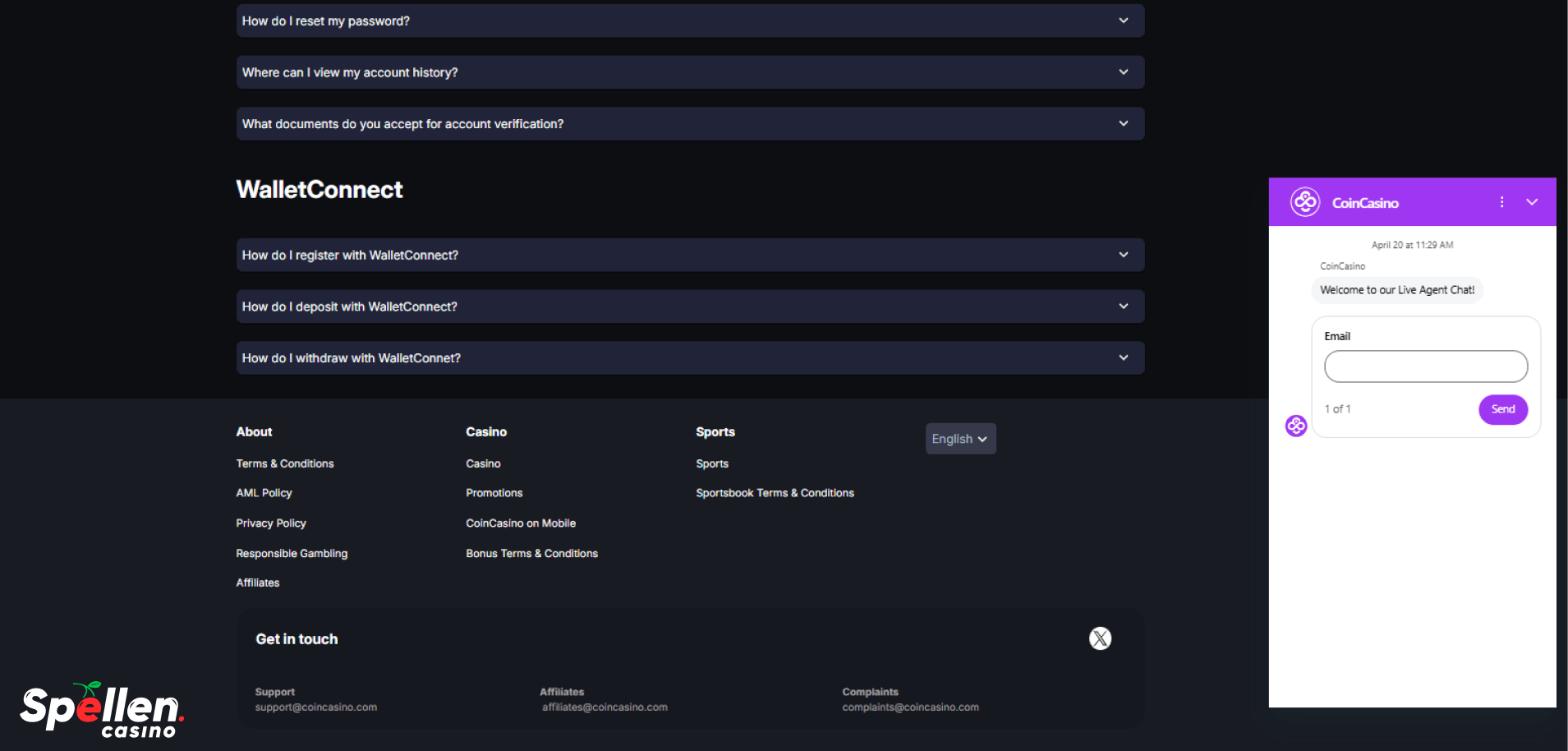1568x751 pixels.
Task: Click the CoinCasino logo in the chat header
Action: 1305,202
